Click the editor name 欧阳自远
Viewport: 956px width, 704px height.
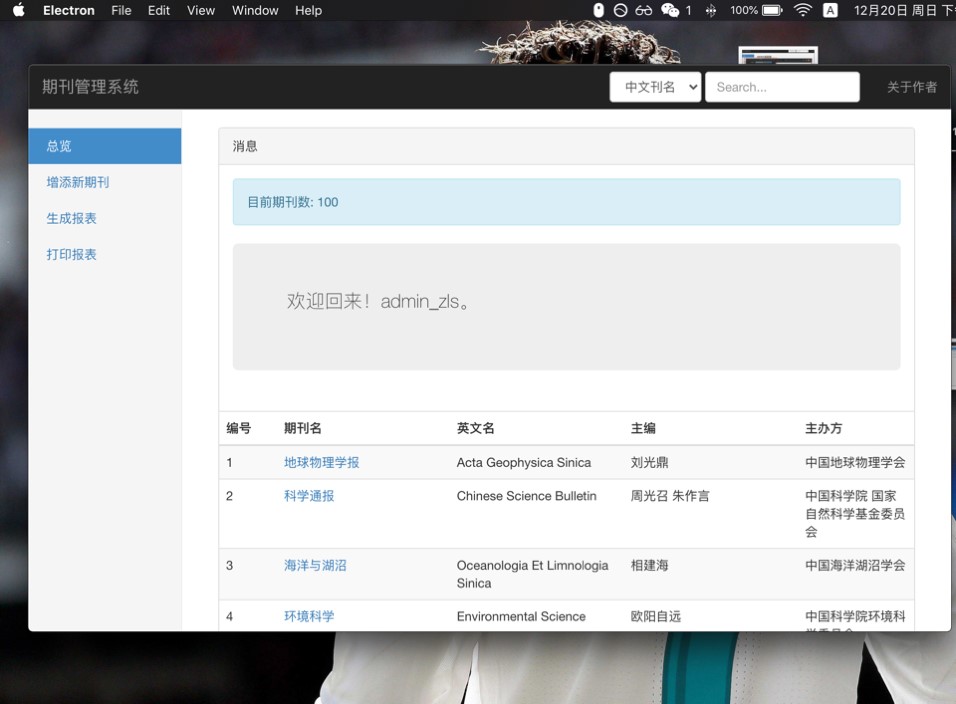click(x=655, y=616)
